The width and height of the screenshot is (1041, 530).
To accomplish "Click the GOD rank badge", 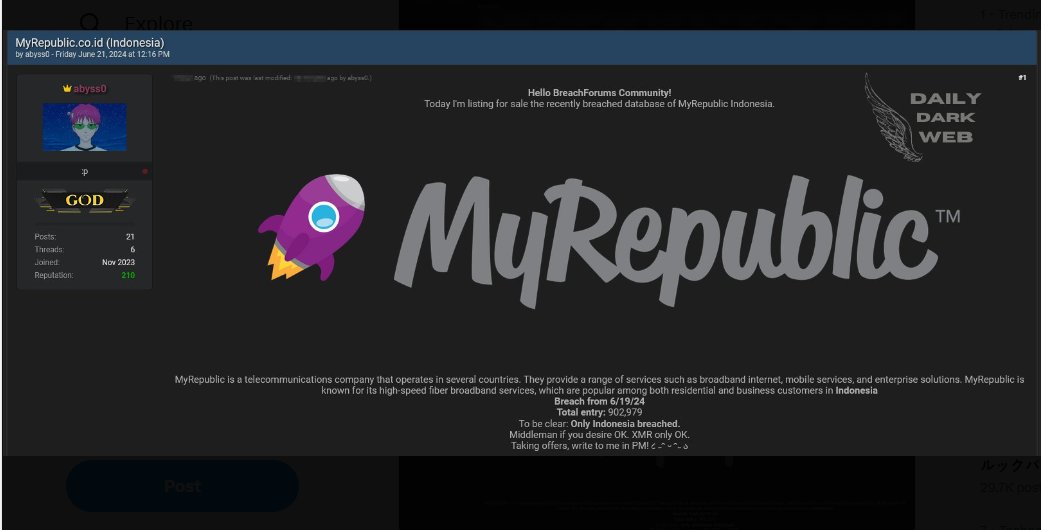I will [84, 200].
